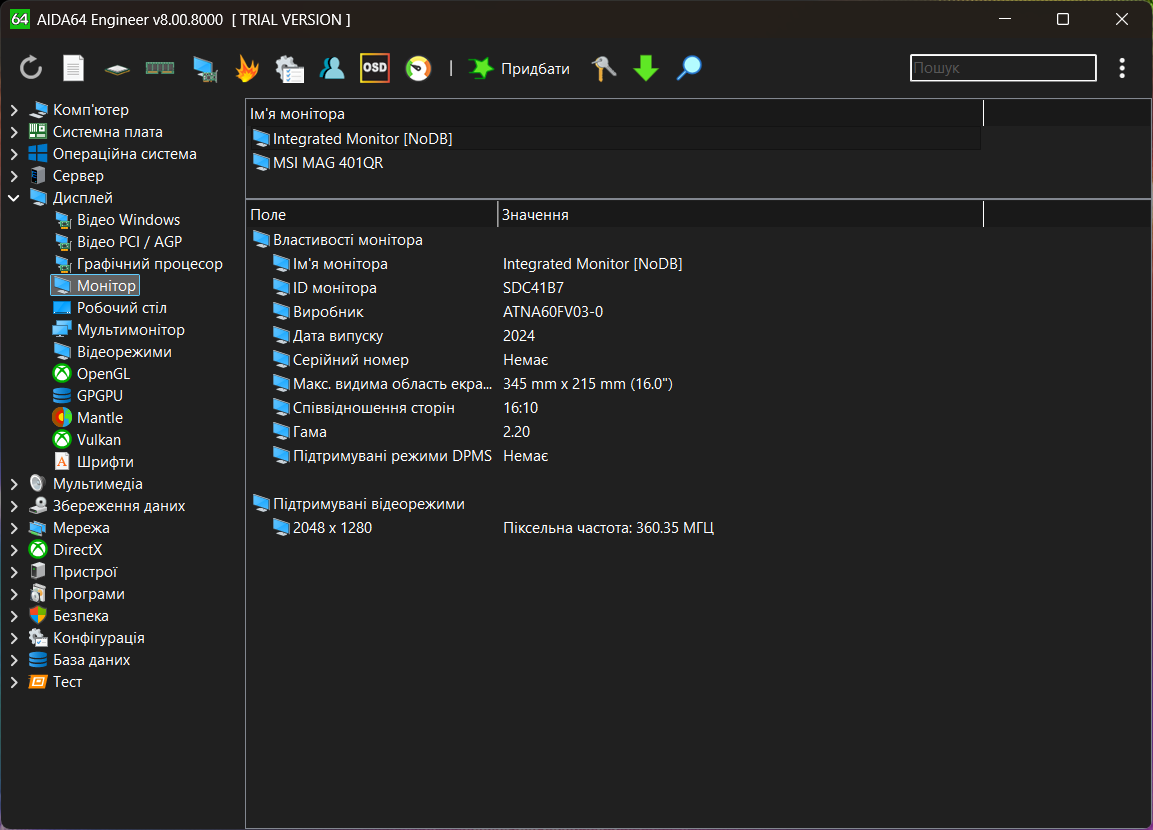
Task: Open the preferences wrench icon
Action: click(604, 68)
